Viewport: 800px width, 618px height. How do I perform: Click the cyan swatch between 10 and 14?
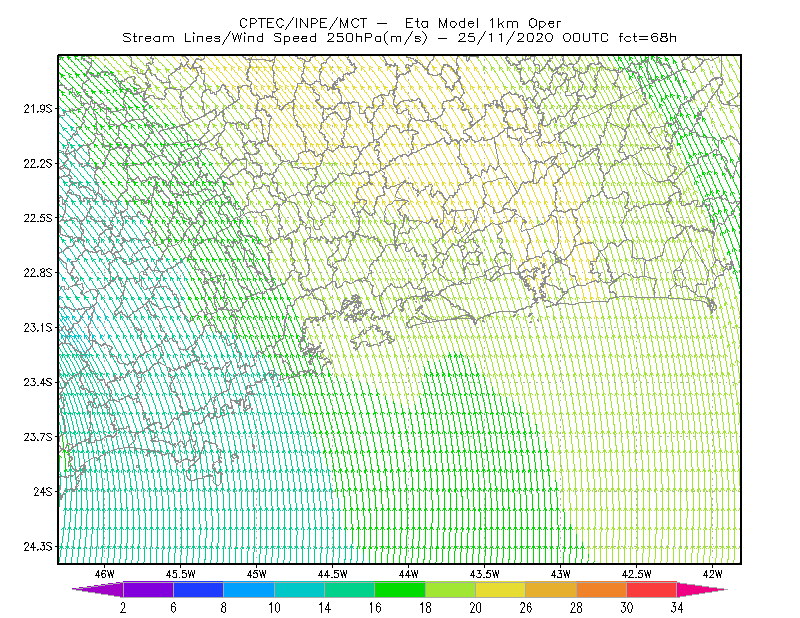point(299,589)
